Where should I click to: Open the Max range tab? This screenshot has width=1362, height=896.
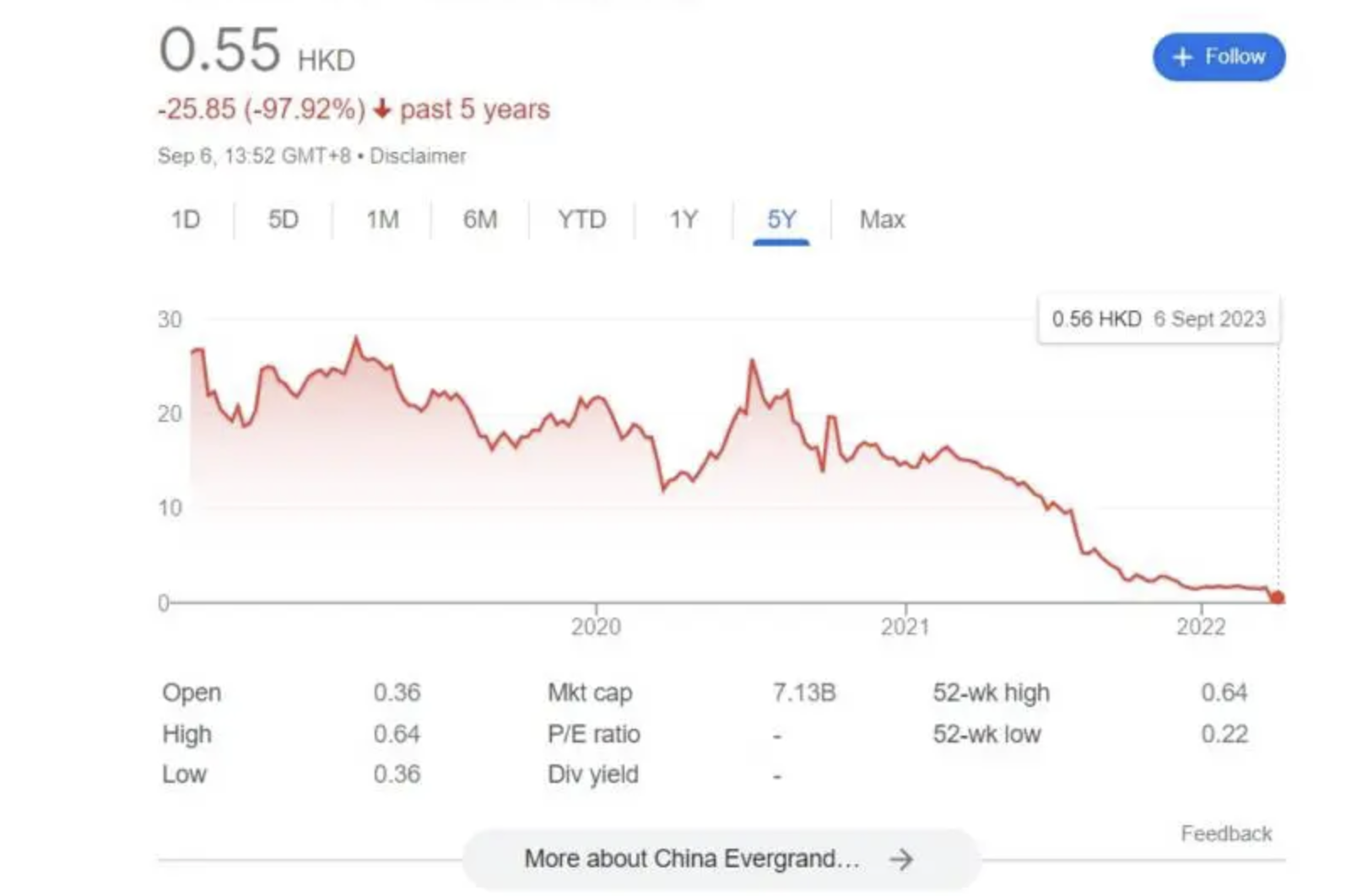882,220
